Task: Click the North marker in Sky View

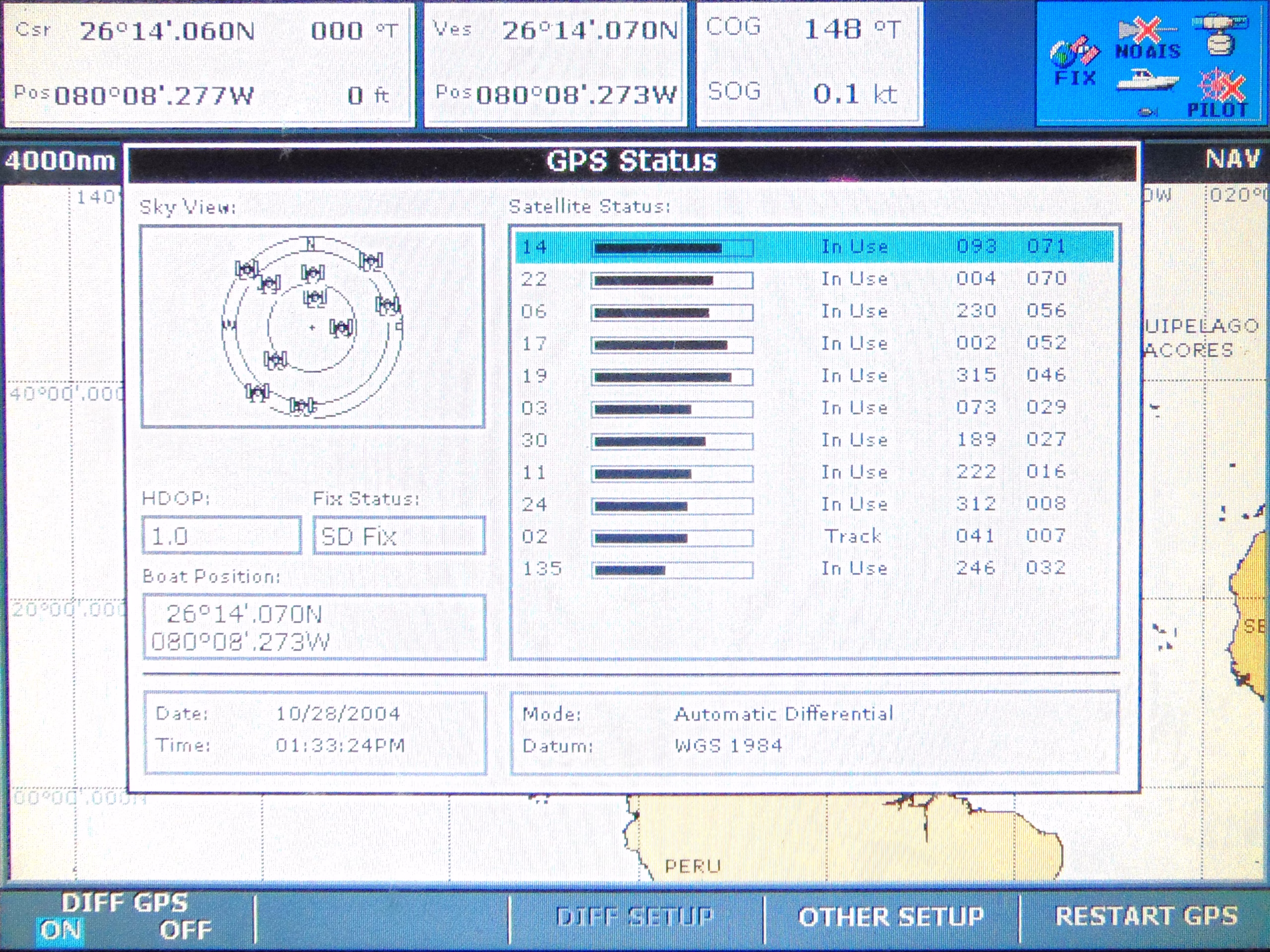Action: pos(311,244)
